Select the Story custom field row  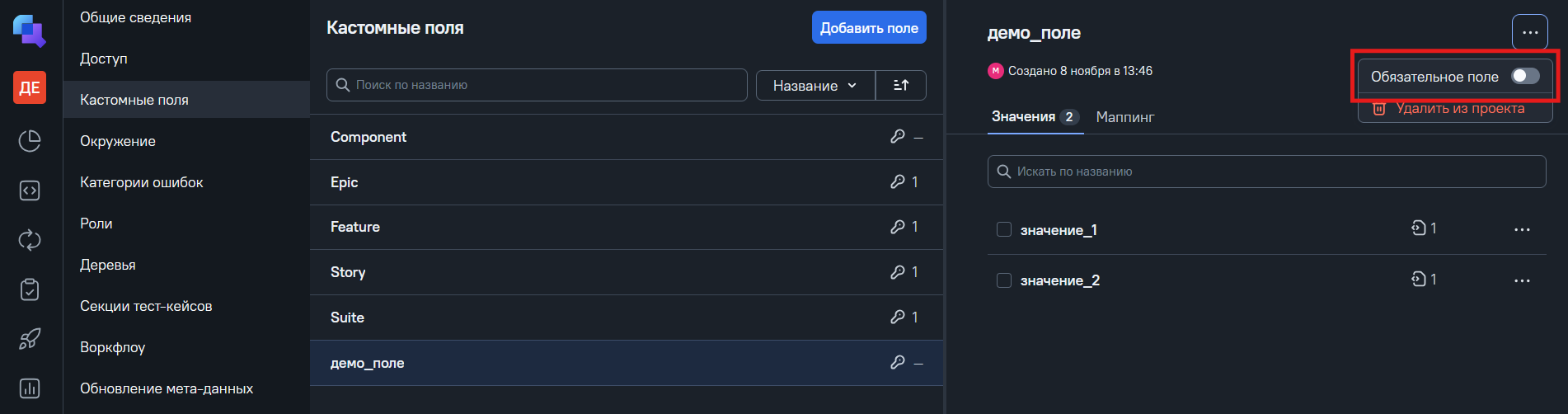coord(627,272)
